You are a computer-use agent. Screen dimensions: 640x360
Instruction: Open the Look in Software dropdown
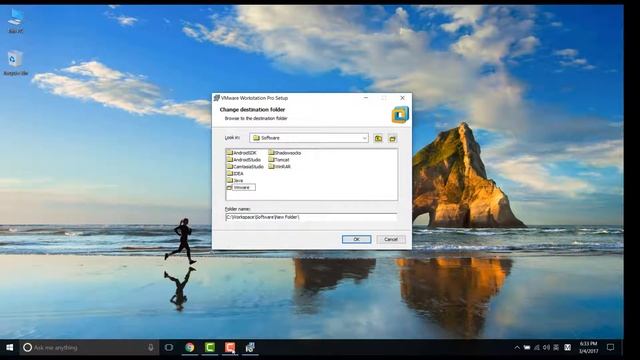pos(309,138)
